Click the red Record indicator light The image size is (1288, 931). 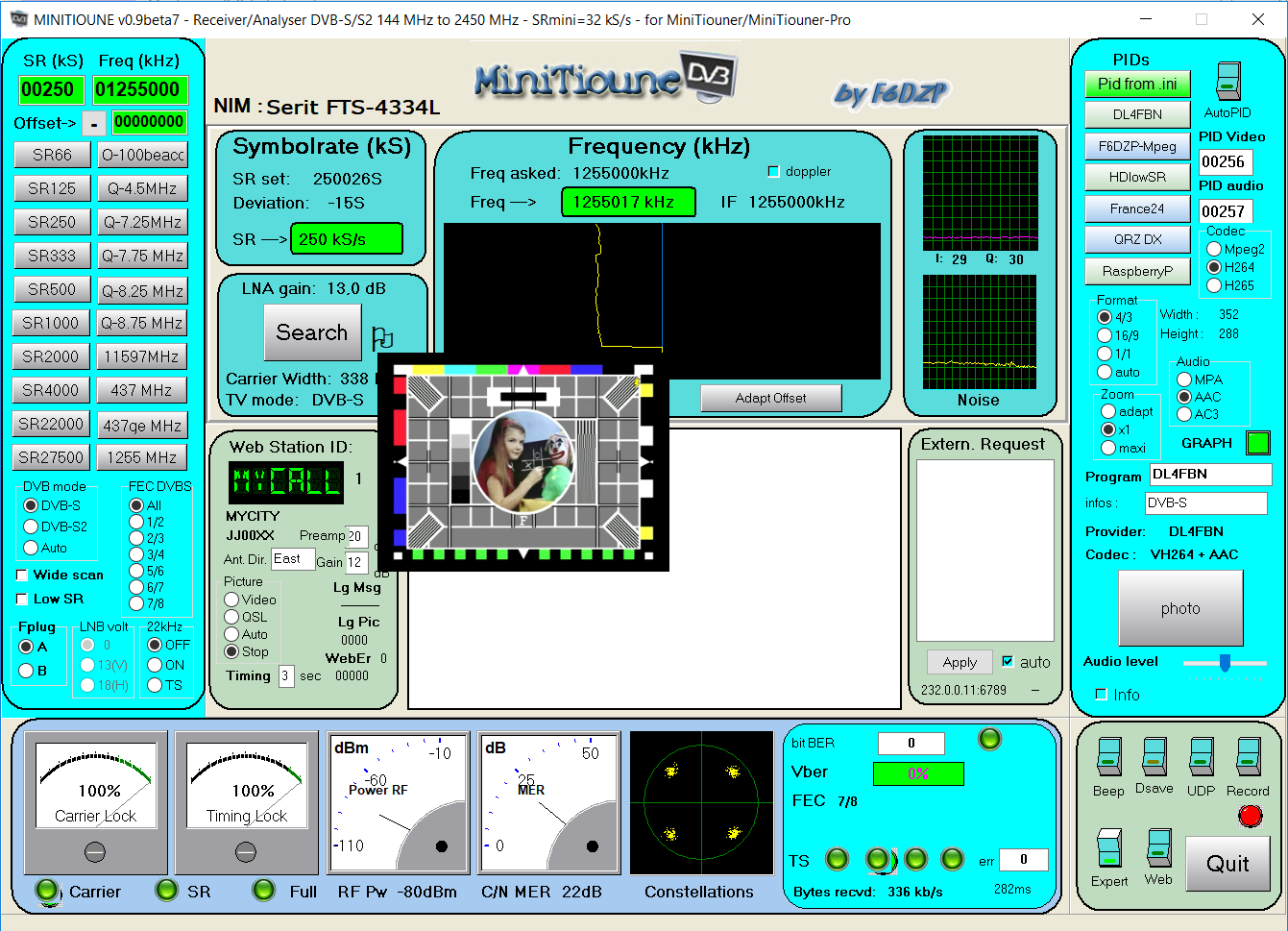[x=1250, y=816]
